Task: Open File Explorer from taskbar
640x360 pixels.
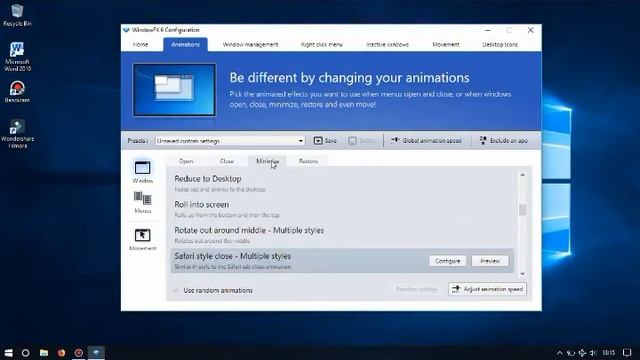Action: pos(44,353)
